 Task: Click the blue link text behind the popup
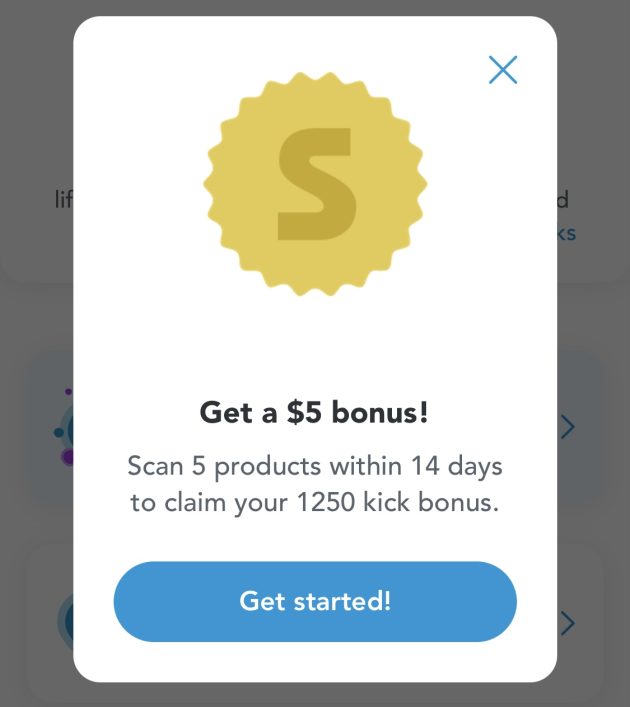567,233
